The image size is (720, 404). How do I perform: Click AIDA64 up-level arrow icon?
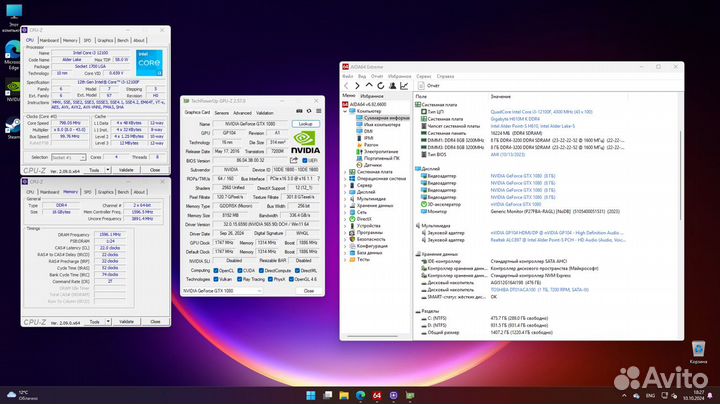(369, 86)
